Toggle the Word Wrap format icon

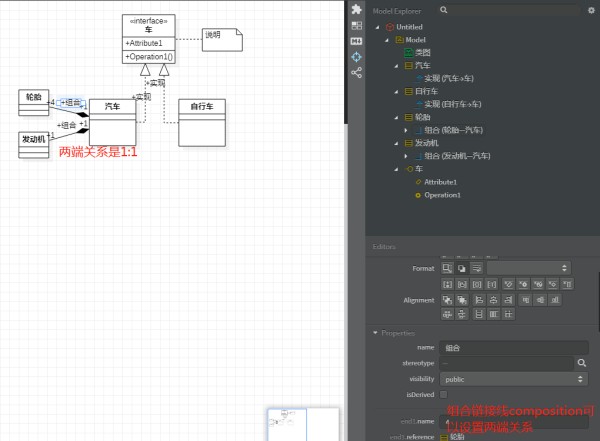click(x=476, y=268)
